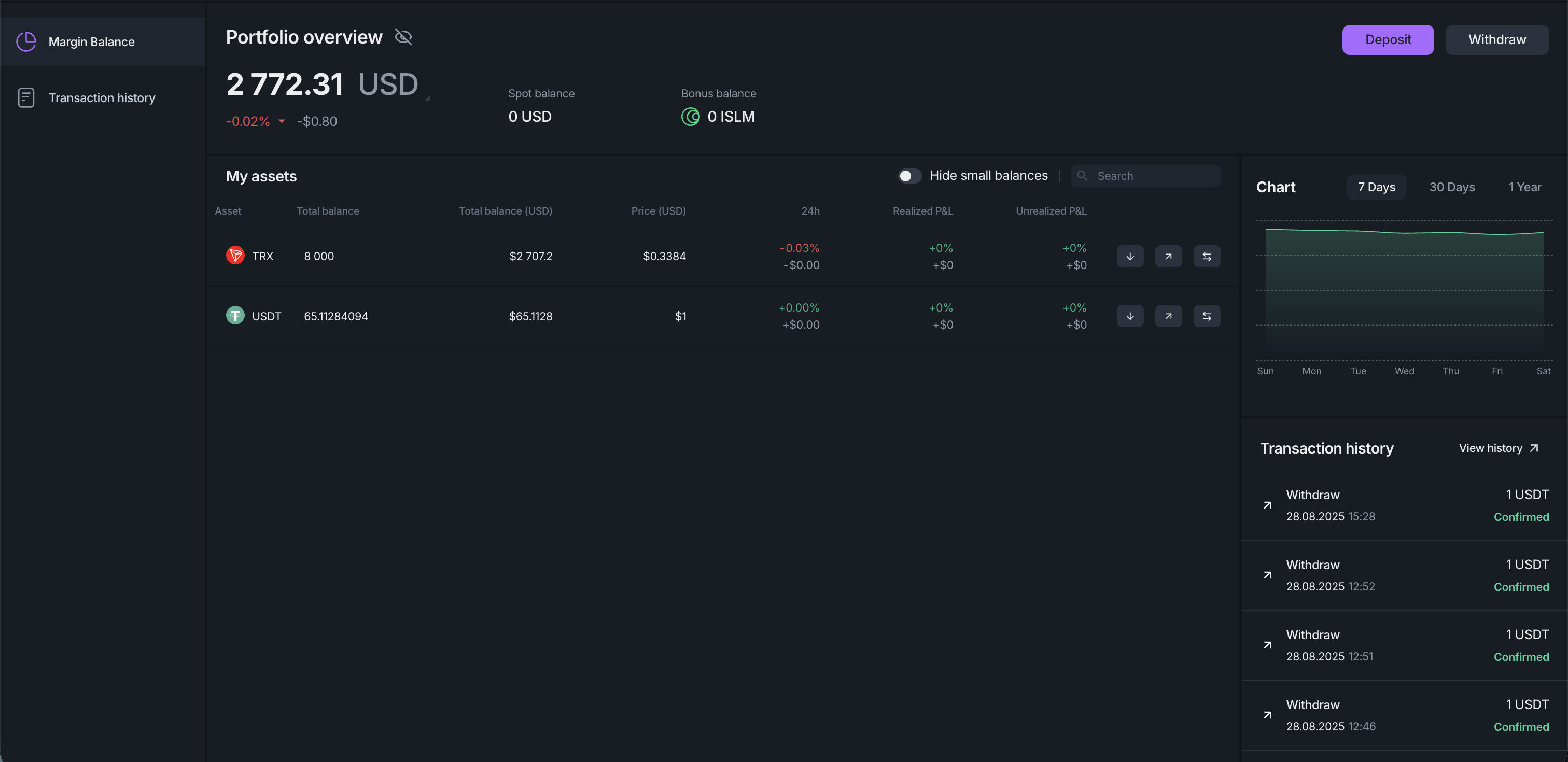Click inside the Search assets field

click(1144, 175)
